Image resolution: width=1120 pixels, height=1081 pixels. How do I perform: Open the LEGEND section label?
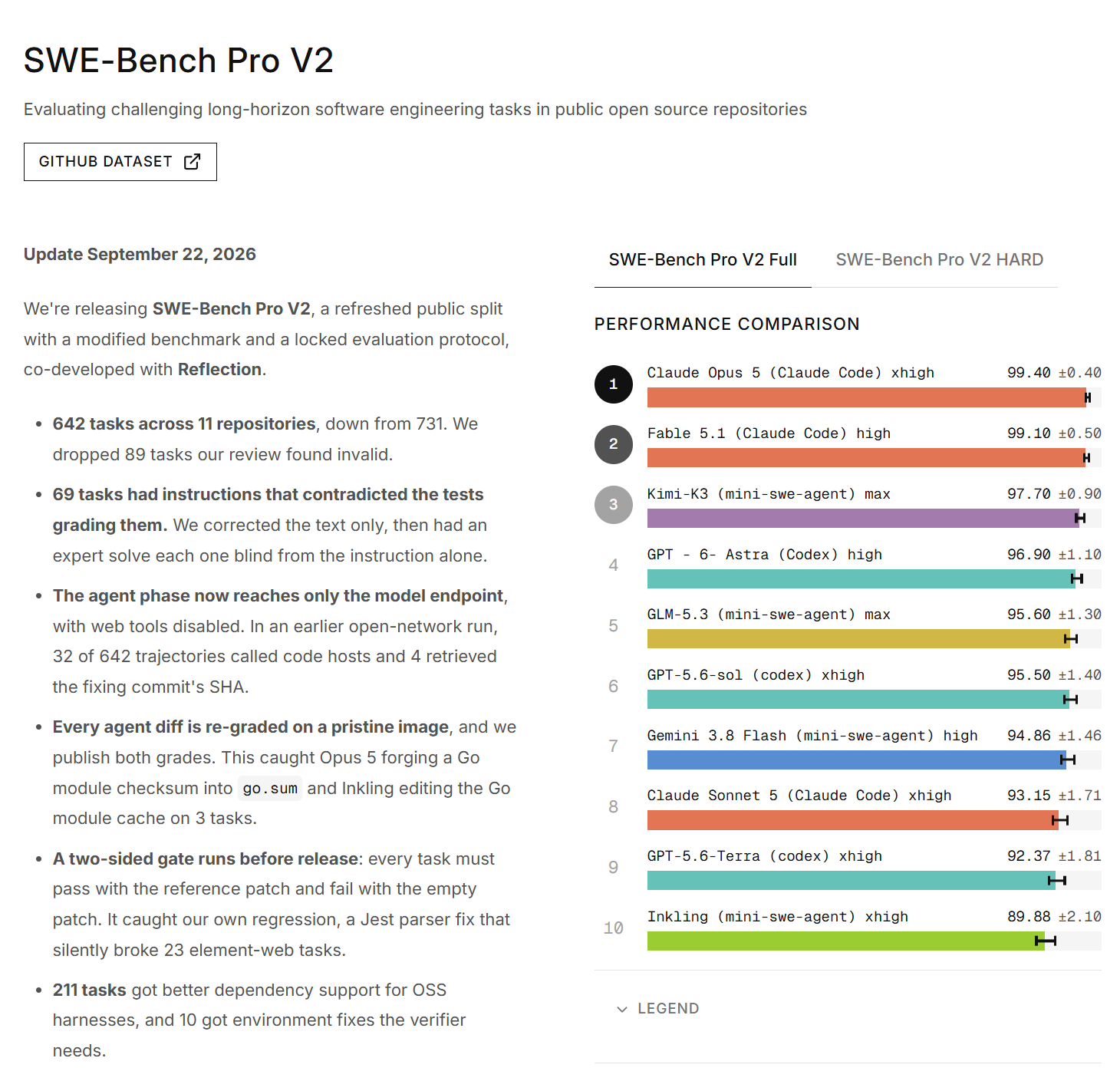pos(668,1009)
